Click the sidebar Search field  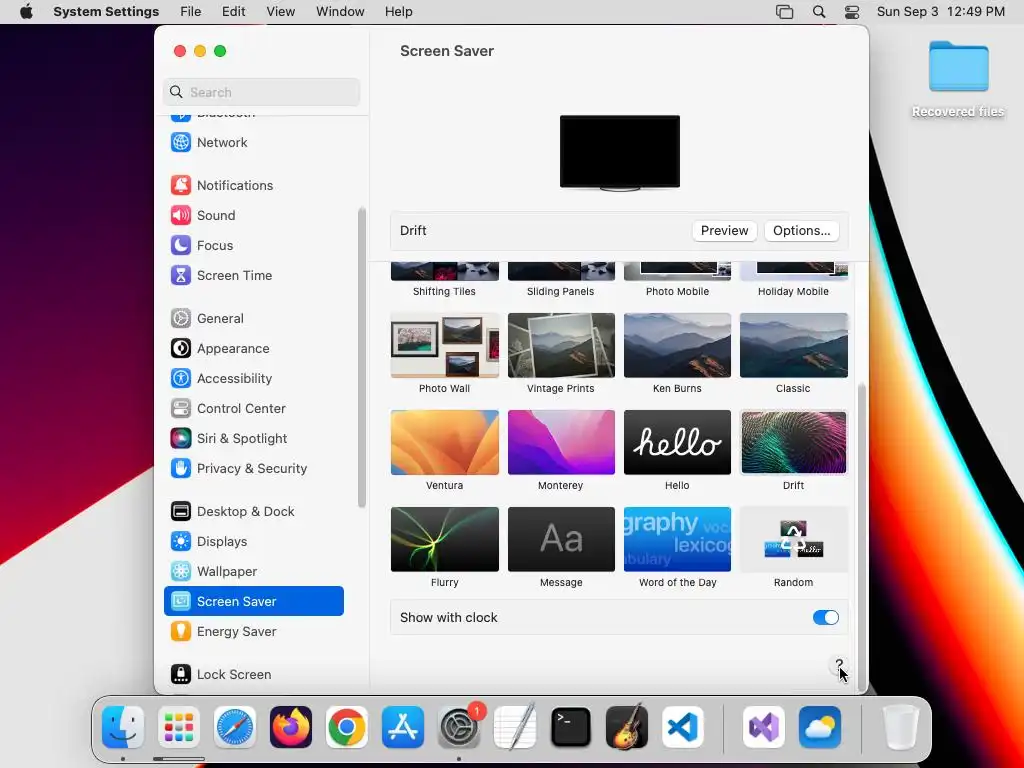point(261,92)
